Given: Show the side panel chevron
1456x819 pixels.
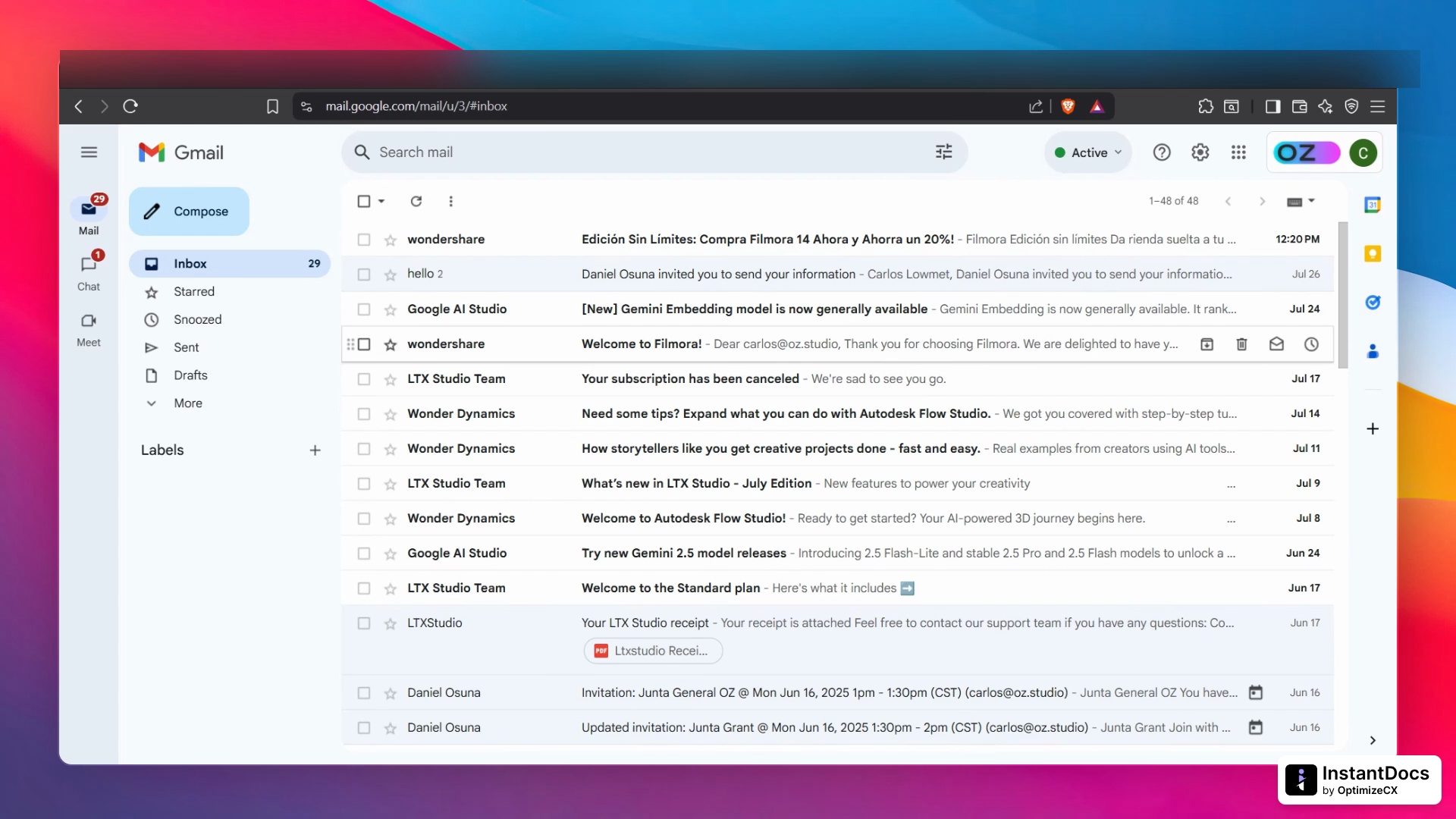Looking at the screenshot, I should pos(1373,740).
